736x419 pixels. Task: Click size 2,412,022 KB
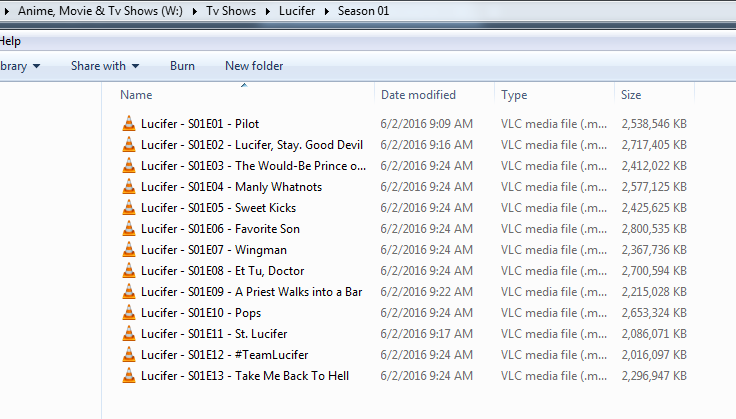(654, 166)
